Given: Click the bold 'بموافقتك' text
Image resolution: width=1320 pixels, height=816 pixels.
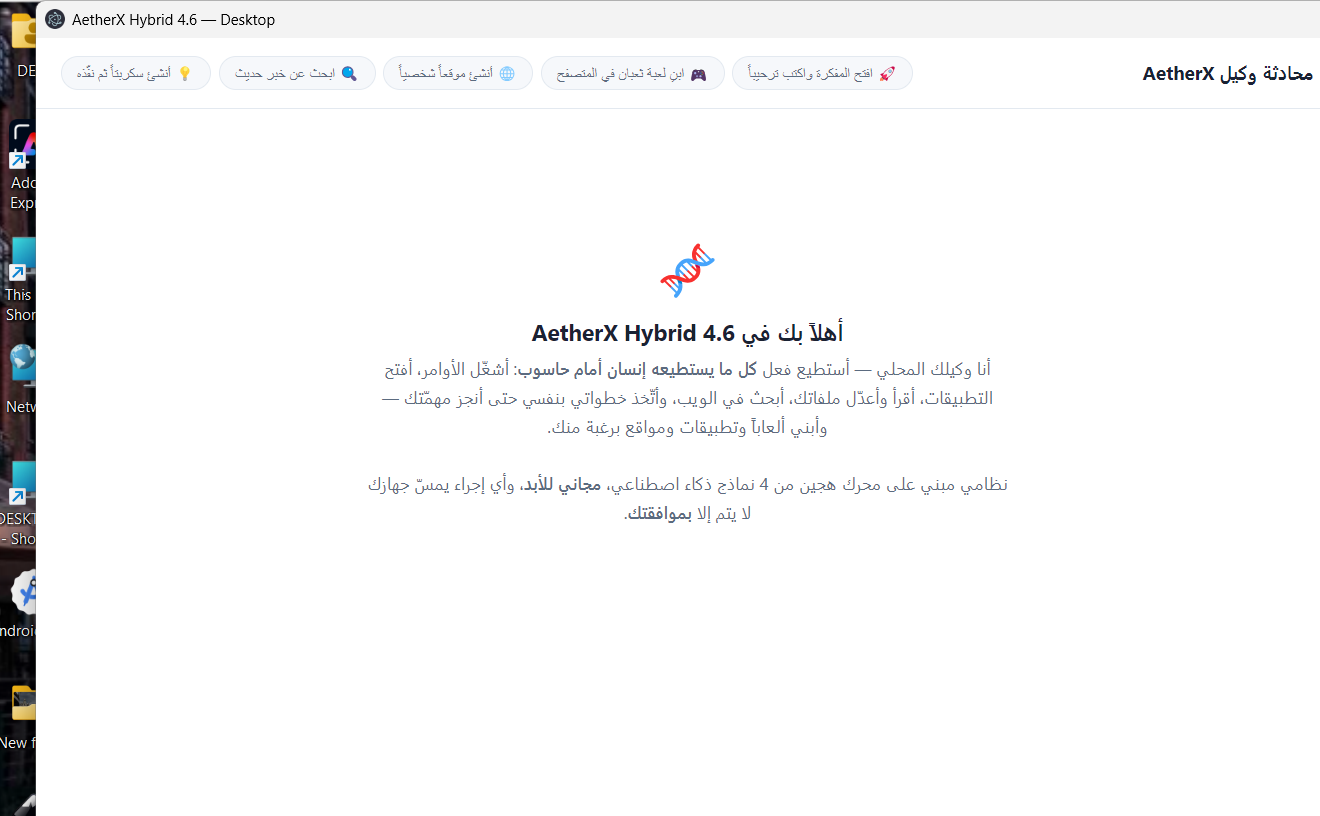Looking at the screenshot, I should pyautogui.click(x=659, y=514).
